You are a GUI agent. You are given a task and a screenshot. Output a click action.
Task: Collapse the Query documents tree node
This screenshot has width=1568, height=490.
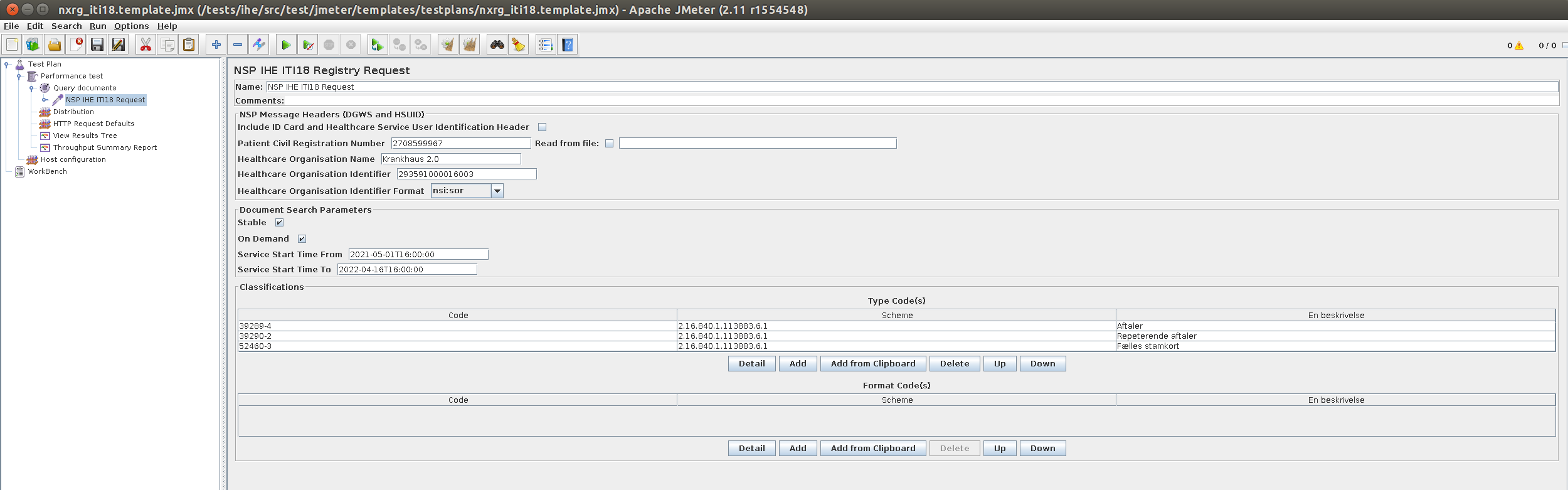(x=31, y=88)
